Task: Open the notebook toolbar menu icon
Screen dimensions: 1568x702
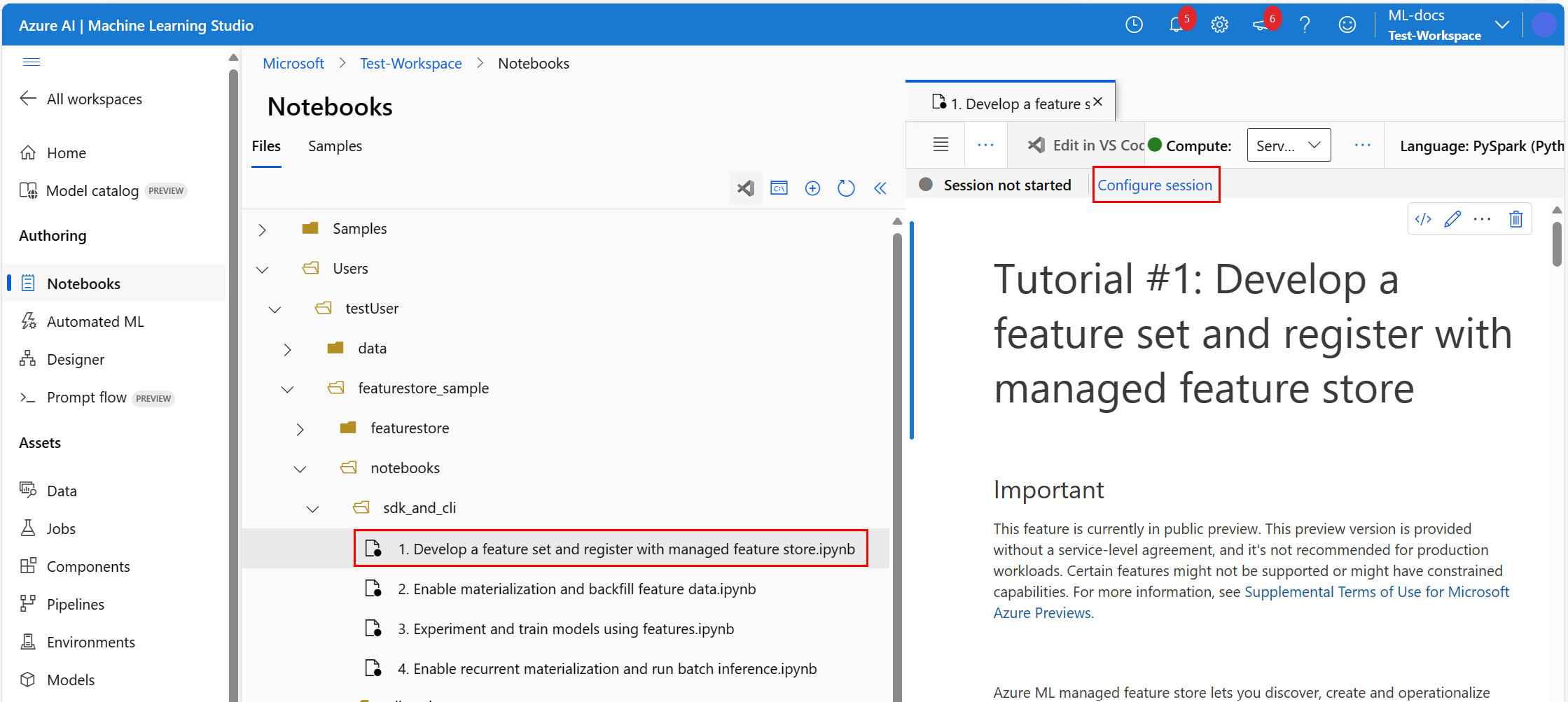Action: 941,145
